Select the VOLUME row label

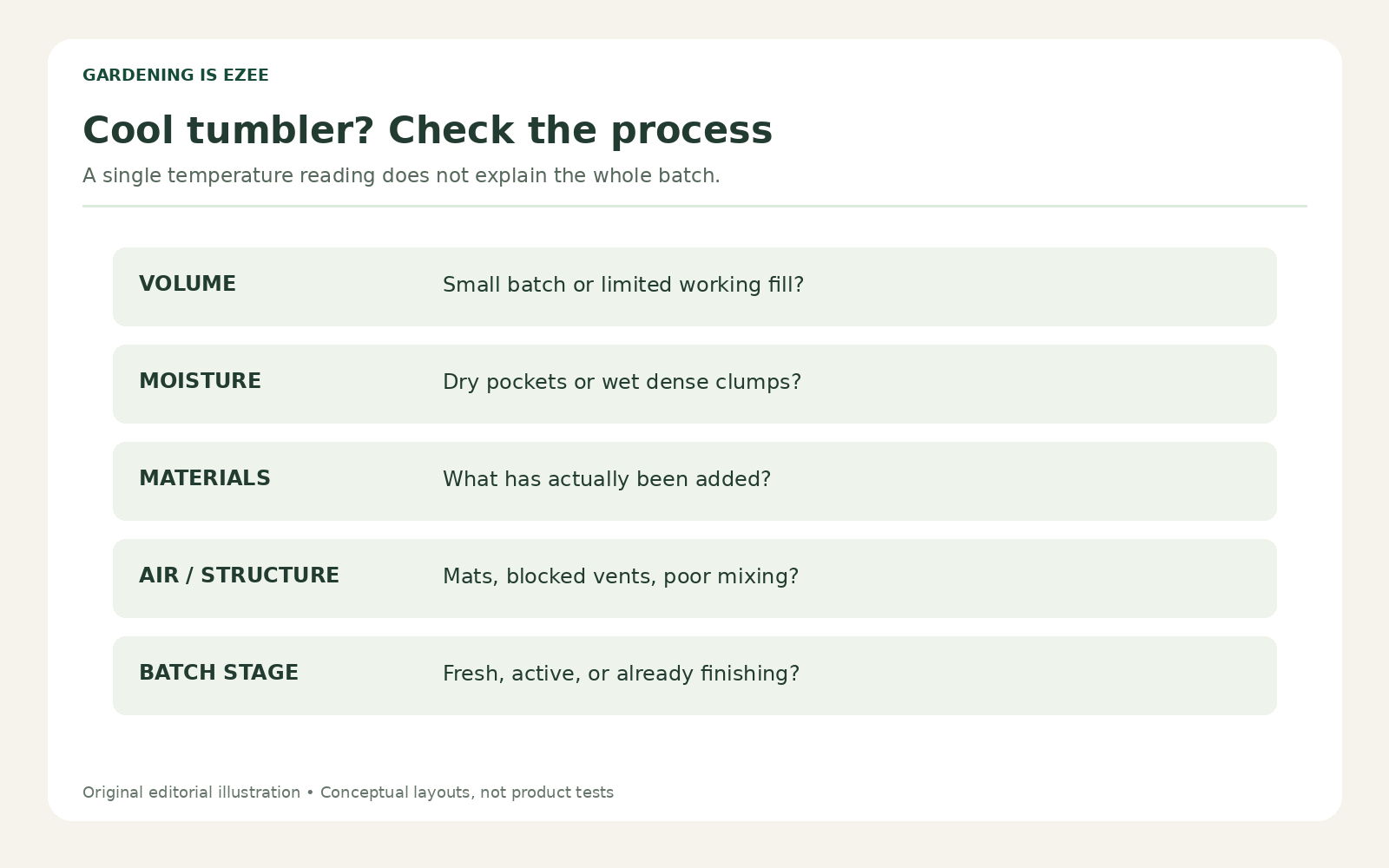click(188, 284)
